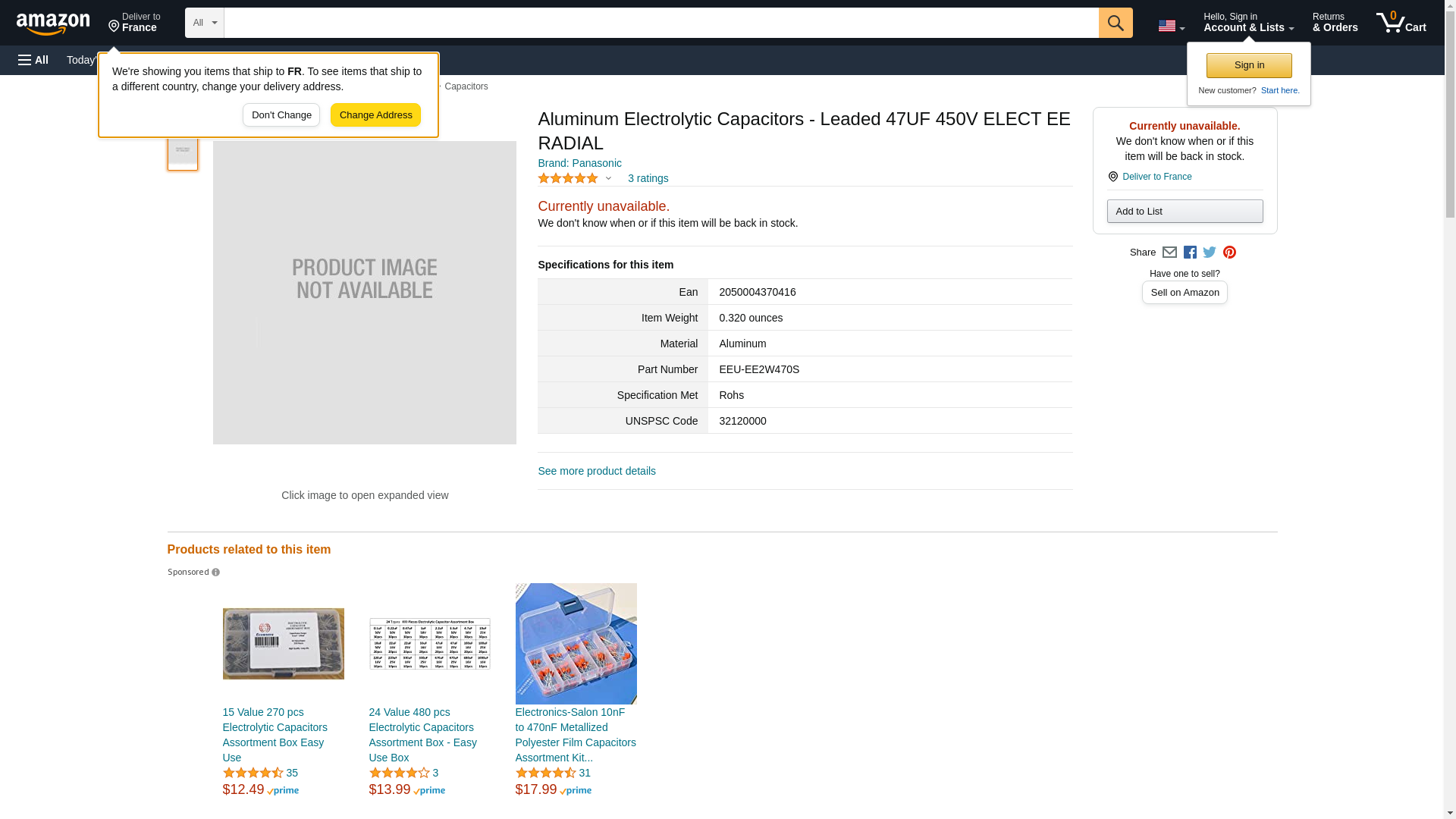Open the Add to List dropdown

pos(1185,212)
